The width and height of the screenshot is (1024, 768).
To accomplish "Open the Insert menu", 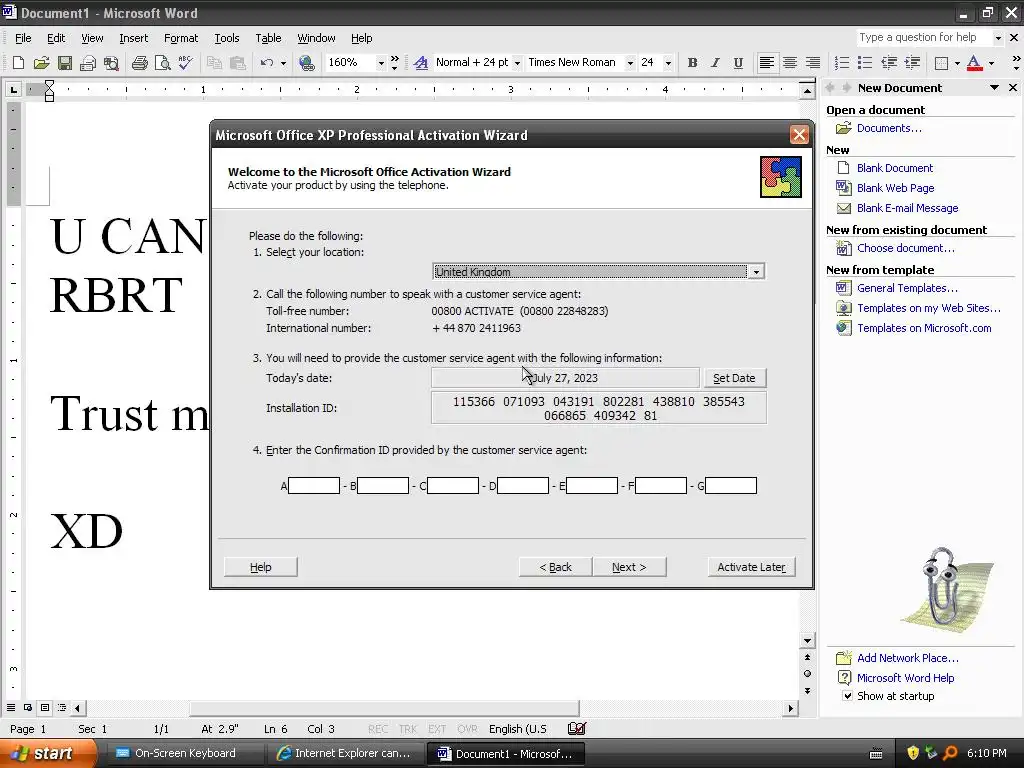I will 133,38.
